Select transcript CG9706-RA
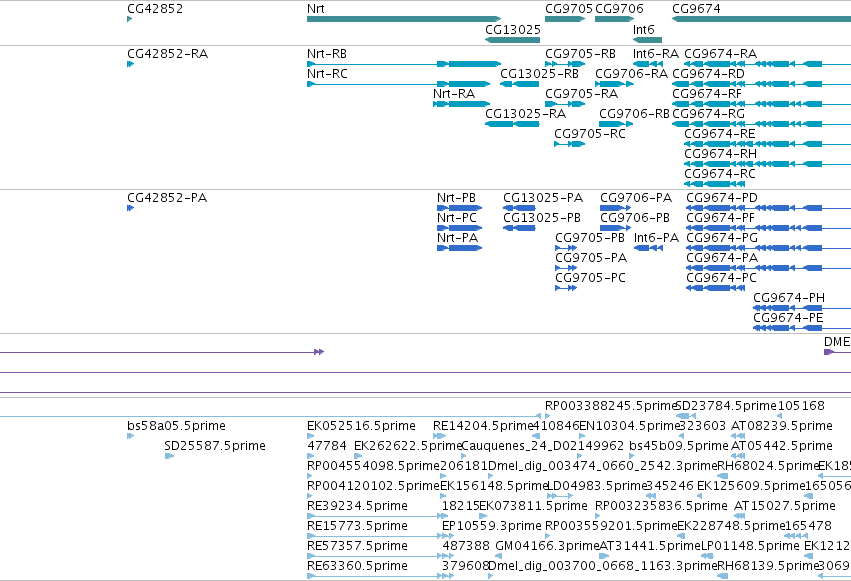The height and width of the screenshot is (581, 851). (x=614, y=84)
